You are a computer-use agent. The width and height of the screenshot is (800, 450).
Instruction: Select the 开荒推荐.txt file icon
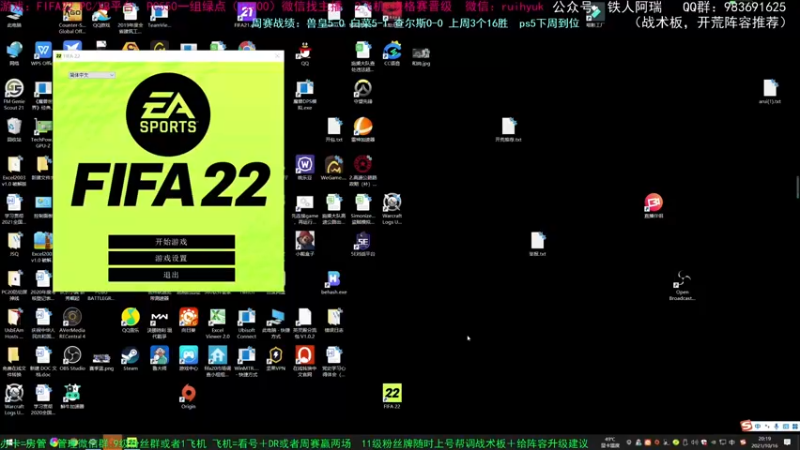(508, 128)
